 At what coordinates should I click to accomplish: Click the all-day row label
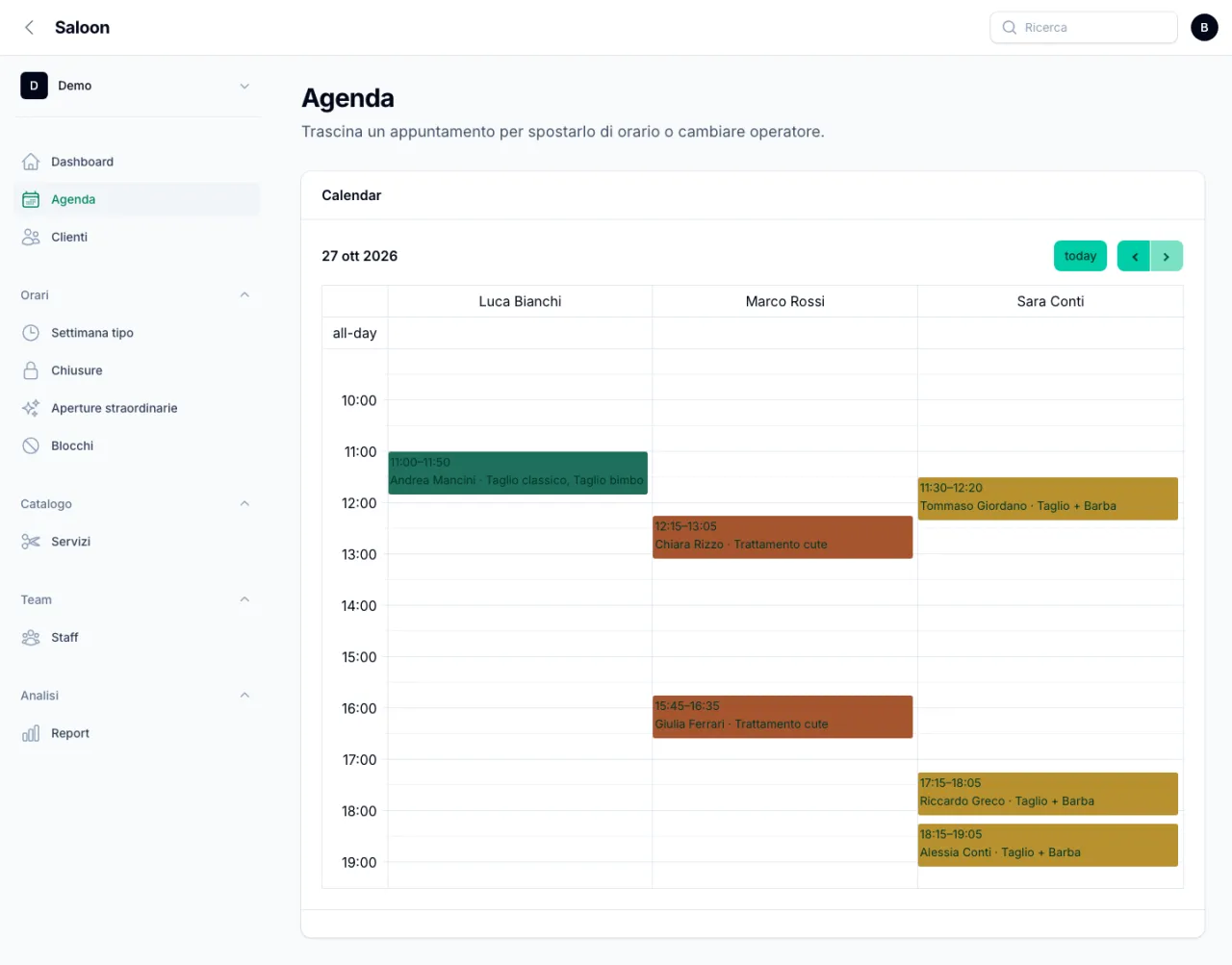[354, 333]
